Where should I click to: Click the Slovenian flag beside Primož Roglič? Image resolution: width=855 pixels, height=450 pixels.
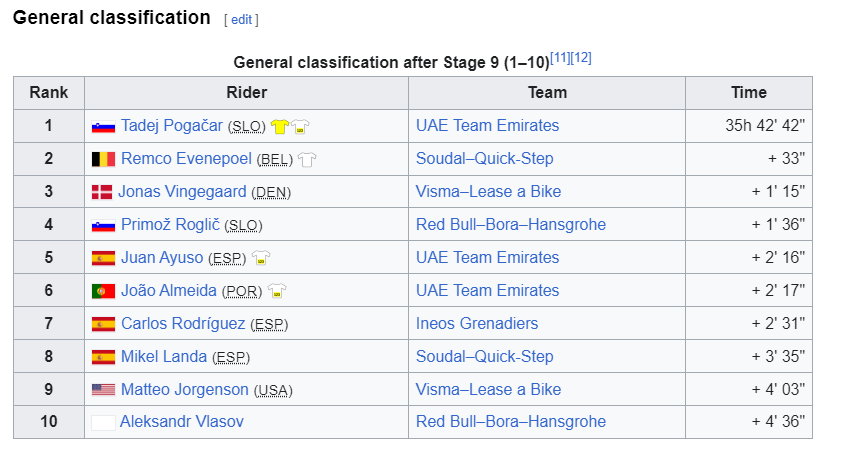[103, 225]
